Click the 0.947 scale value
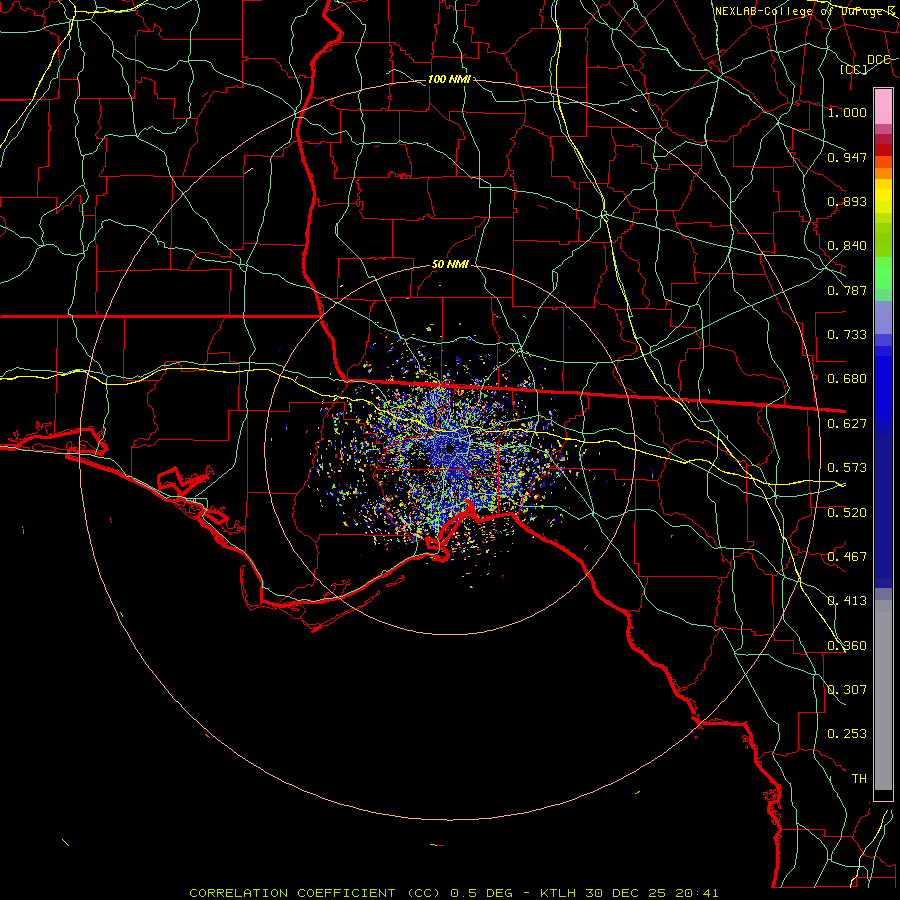The width and height of the screenshot is (900, 900). [x=847, y=157]
